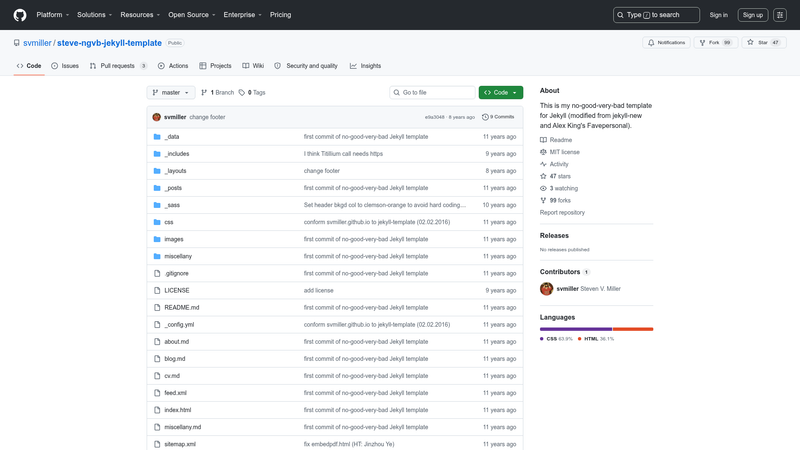The height and width of the screenshot is (450, 800).
Task: Open the GitHub logo homepage
Action: [20, 15]
